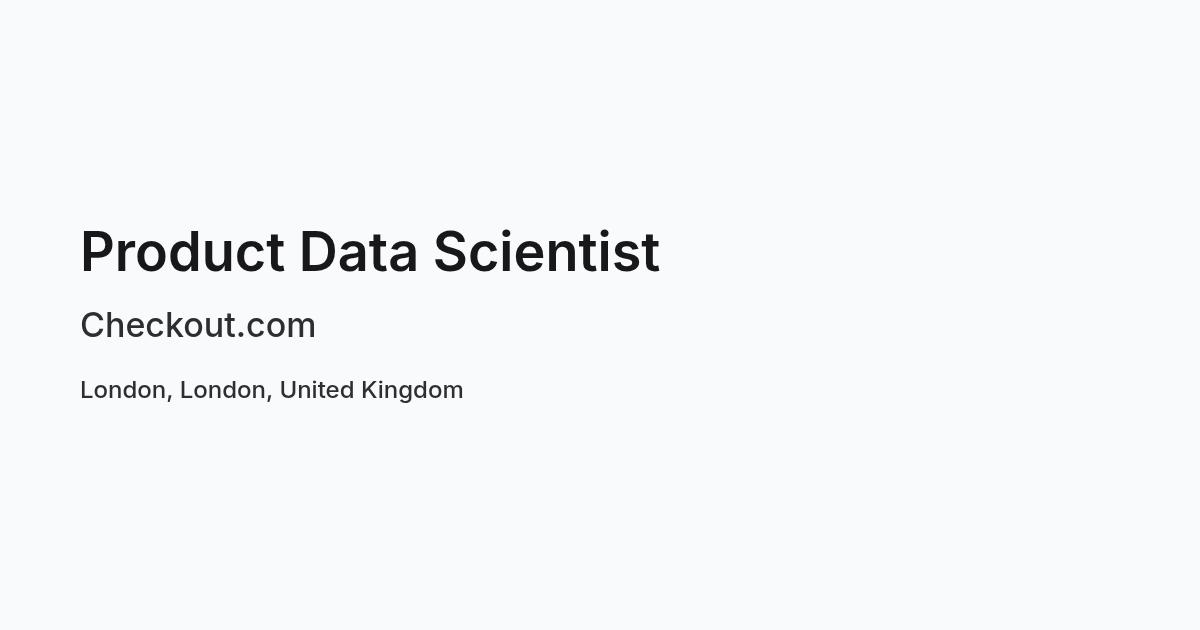Click the capital C of Checkout.com
Image resolution: width=1200 pixels, height=630 pixels.
pos(93,326)
